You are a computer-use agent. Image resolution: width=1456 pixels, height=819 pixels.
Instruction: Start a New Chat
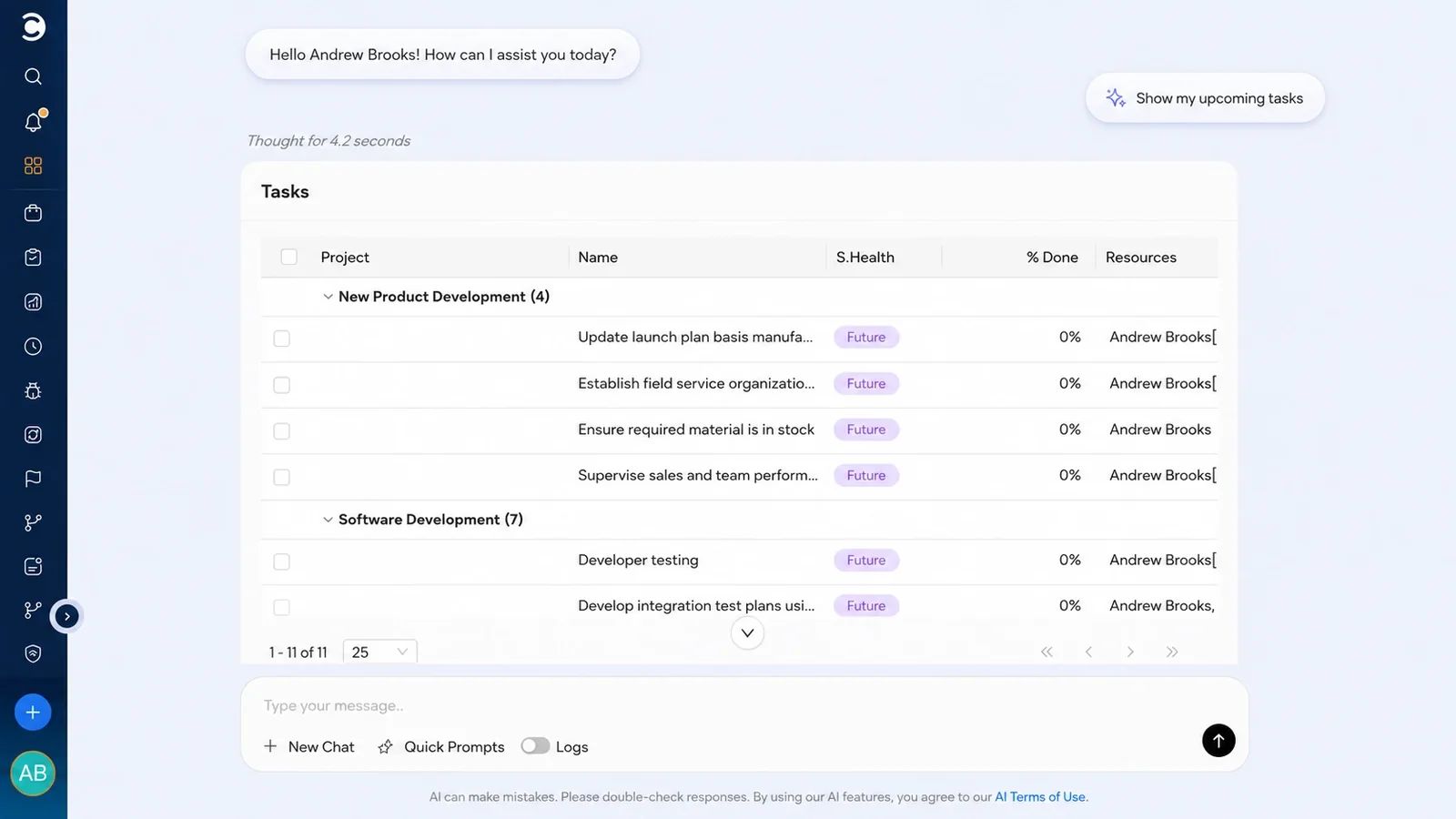(x=309, y=747)
